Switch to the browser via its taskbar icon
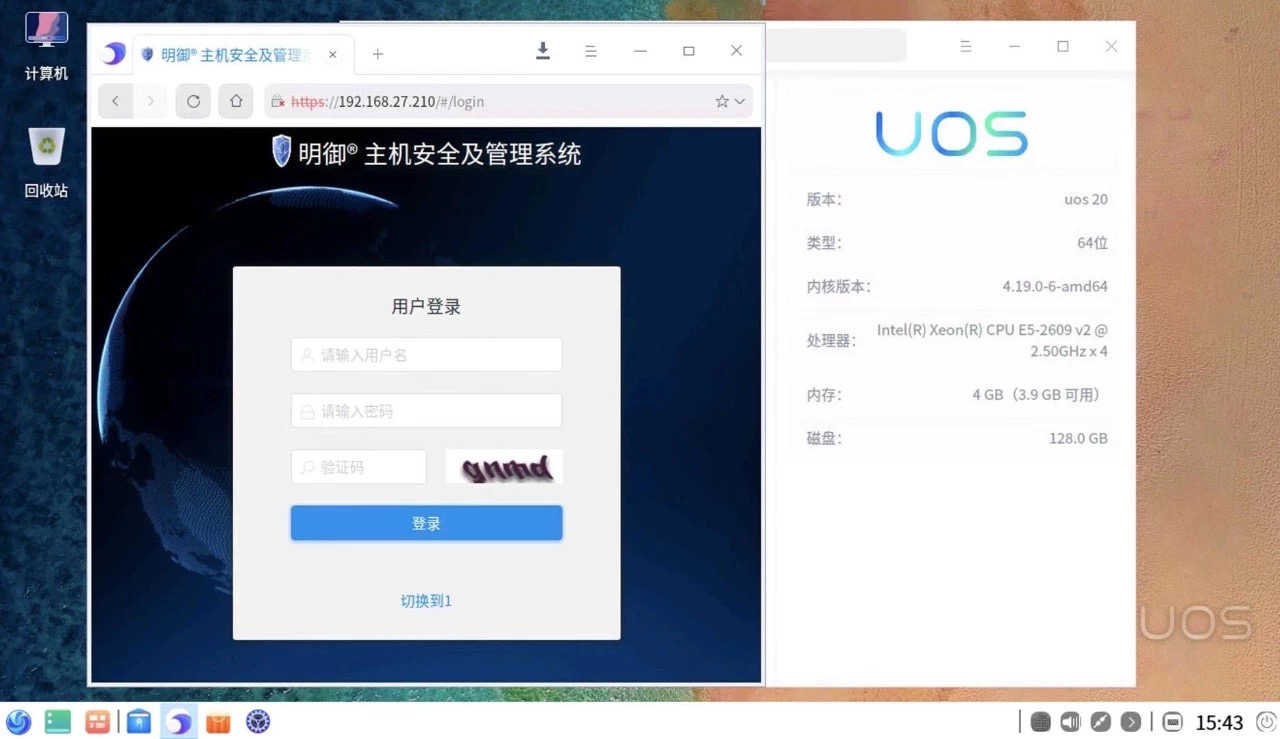 pyautogui.click(x=179, y=721)
